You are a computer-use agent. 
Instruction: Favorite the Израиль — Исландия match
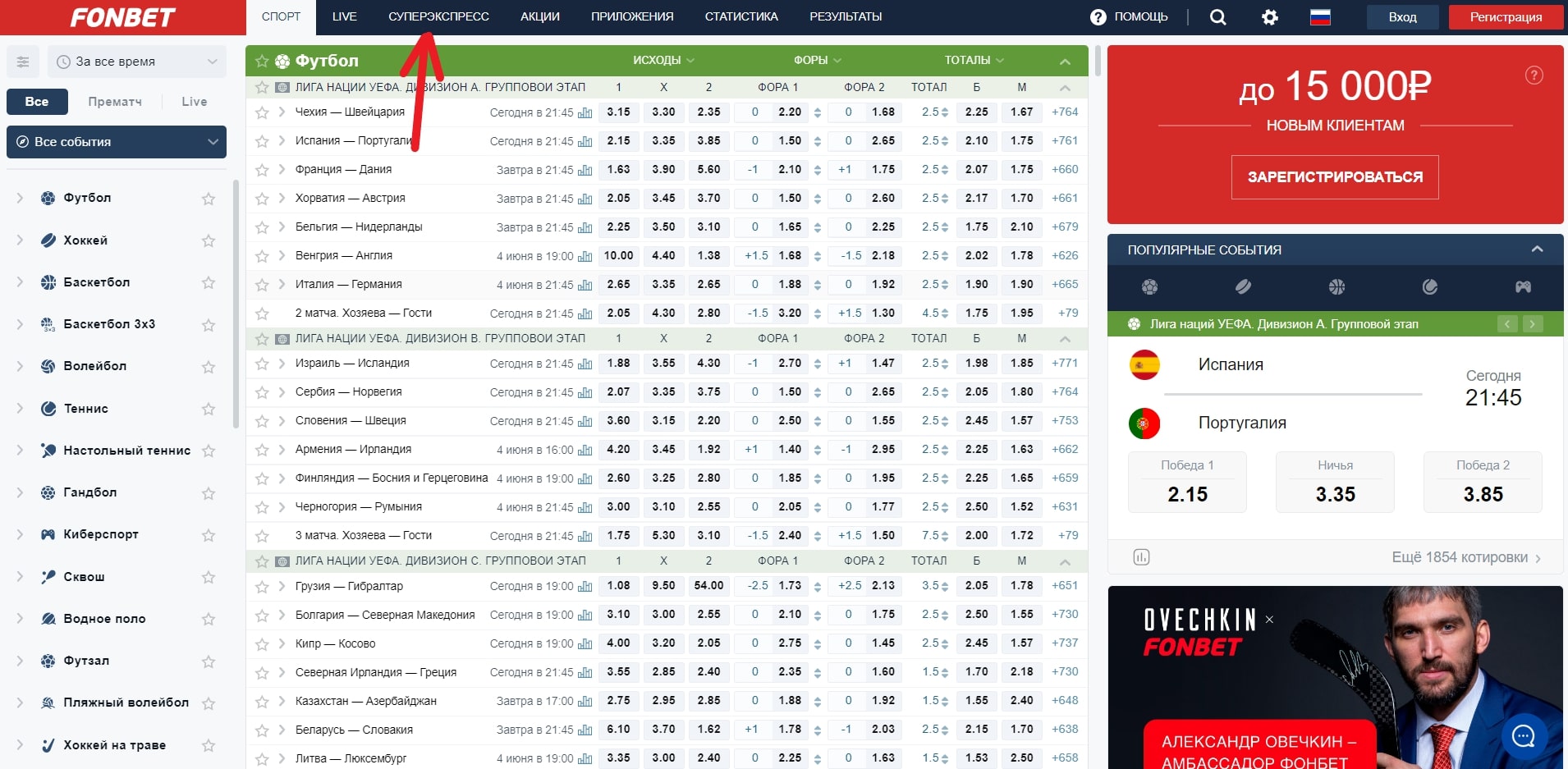tap(262, 364)
